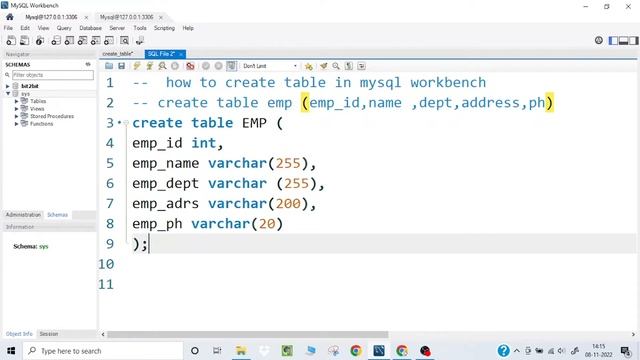
Task: Open the Database menu
Action: pyautogui.click(x=90, y=28)
